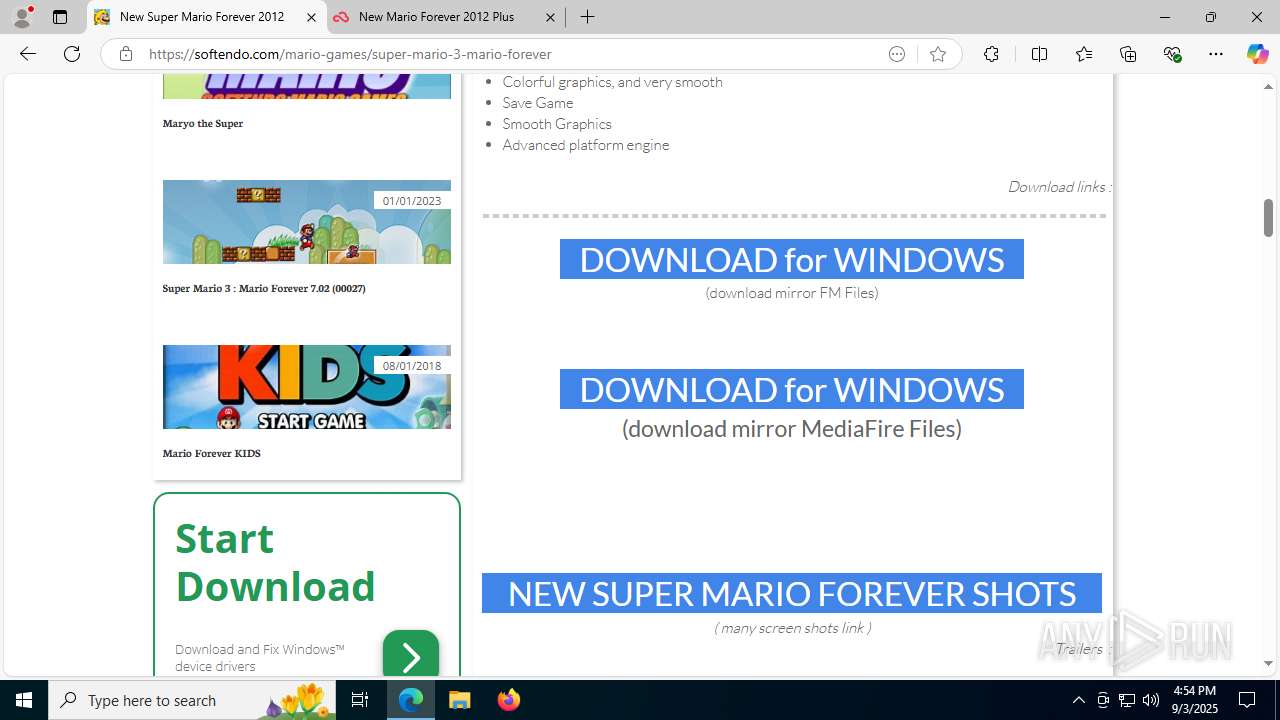
Task: Open Collections icon
Action: 1128,54
